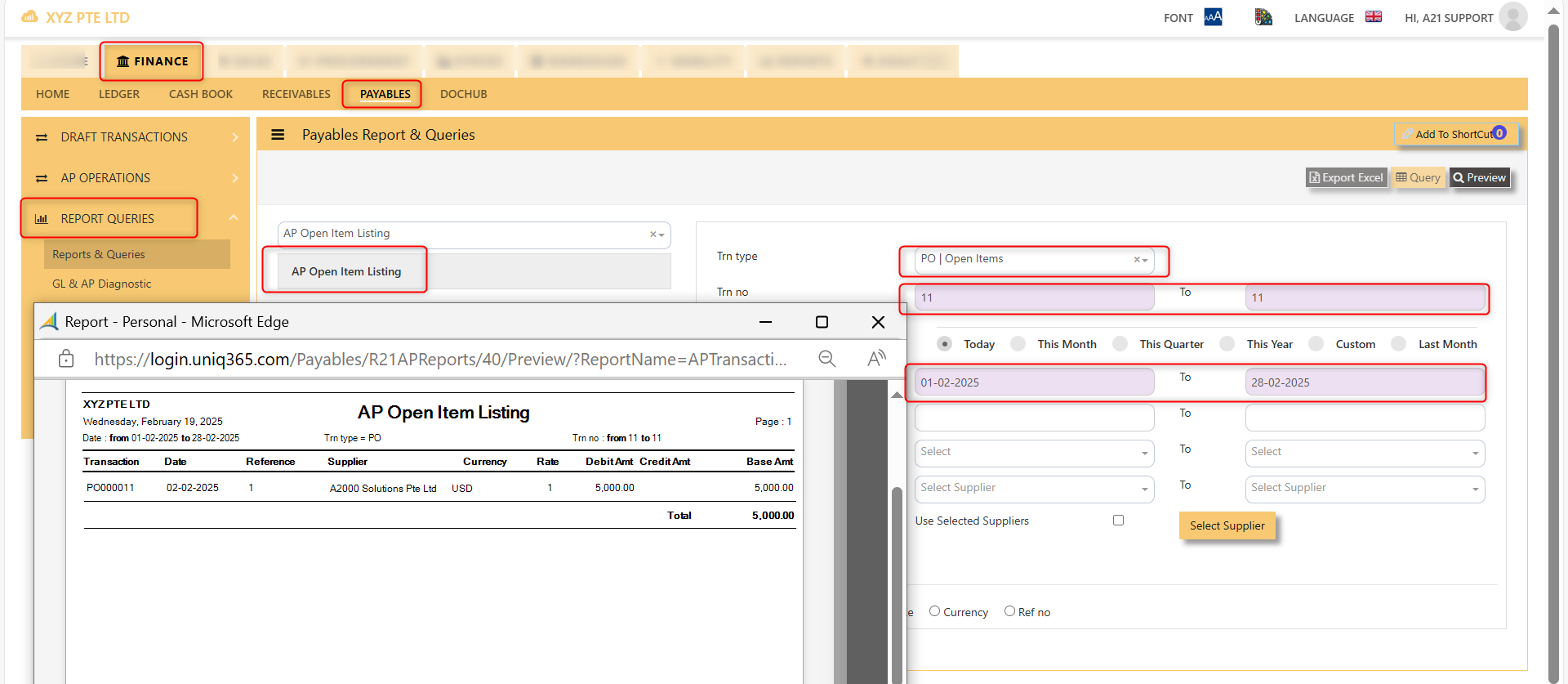
Task: Click the site info lock icon
Action: (x=66, y=359)
